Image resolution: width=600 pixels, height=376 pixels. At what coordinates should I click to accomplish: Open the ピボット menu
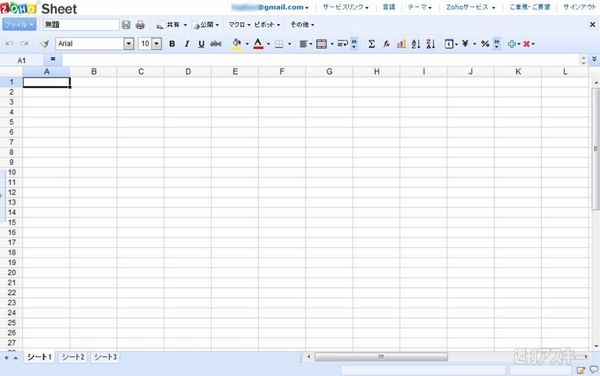coord(267,25)
